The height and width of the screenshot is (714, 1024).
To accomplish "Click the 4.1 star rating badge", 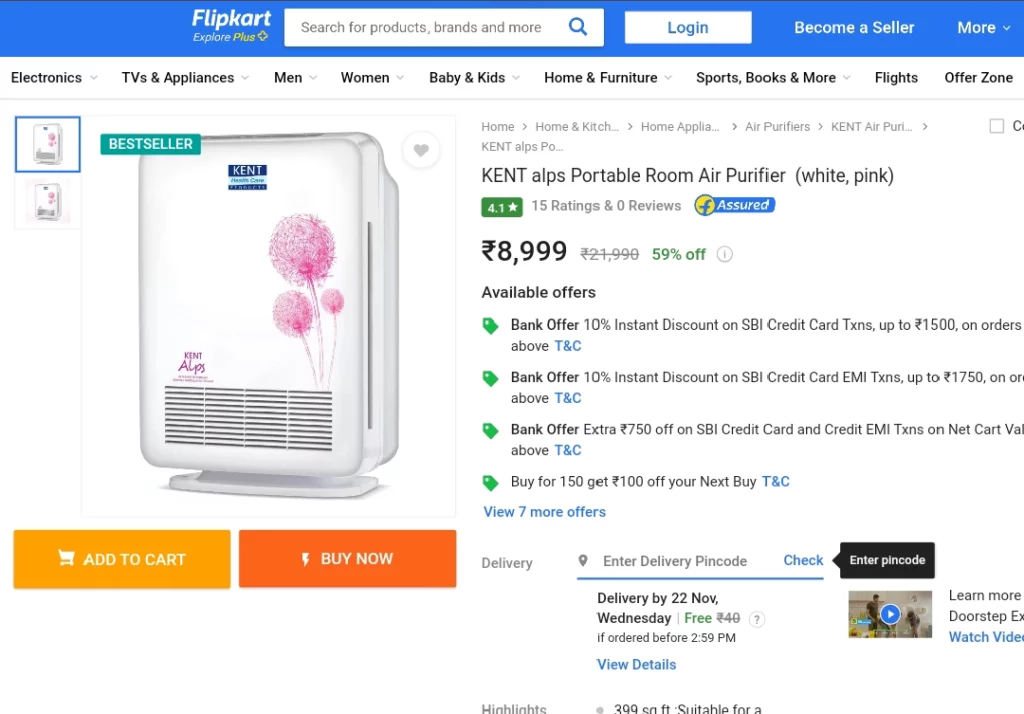I will pos(502,207).
